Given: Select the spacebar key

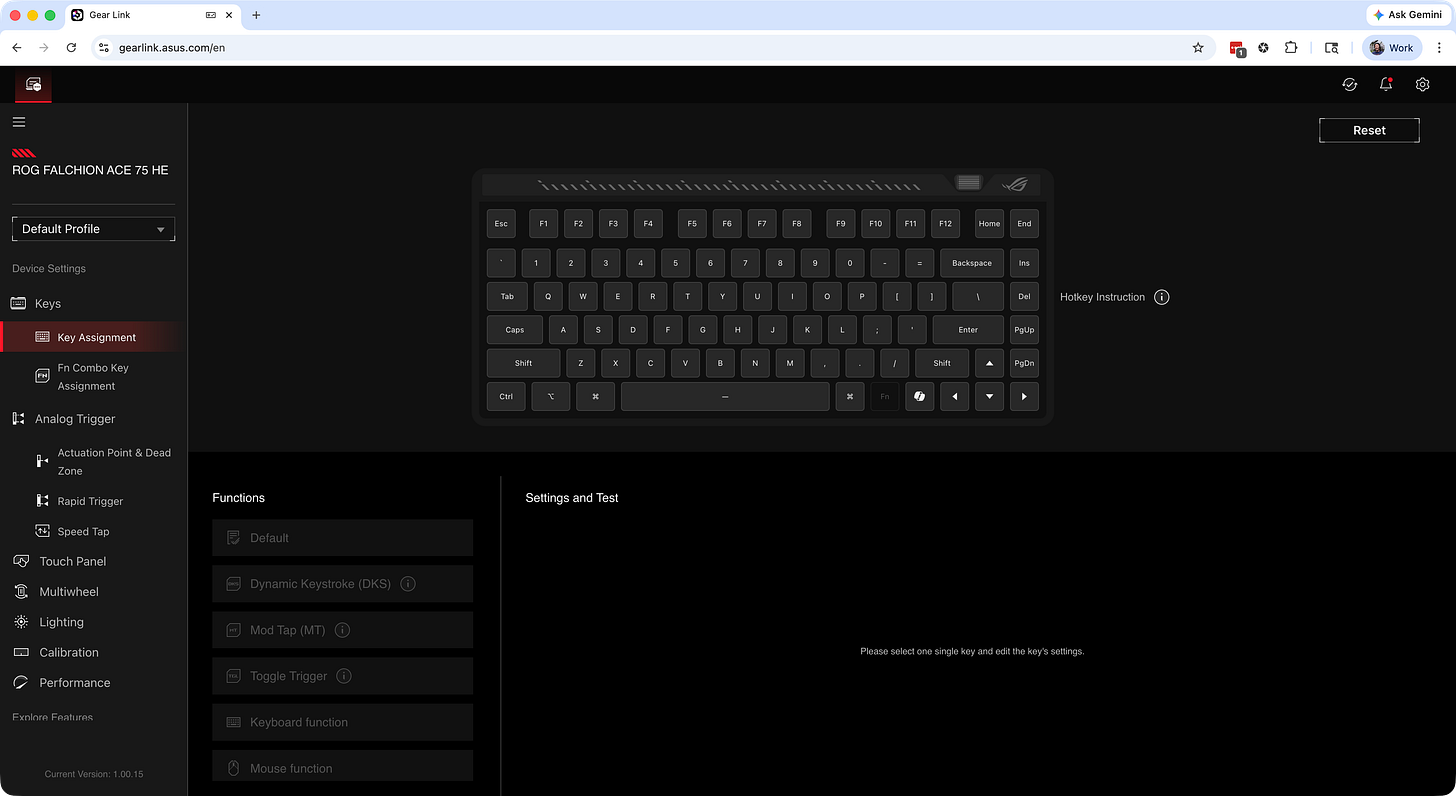Looking at the screenshot, I should pyautogui.click(x=725, y=396).
